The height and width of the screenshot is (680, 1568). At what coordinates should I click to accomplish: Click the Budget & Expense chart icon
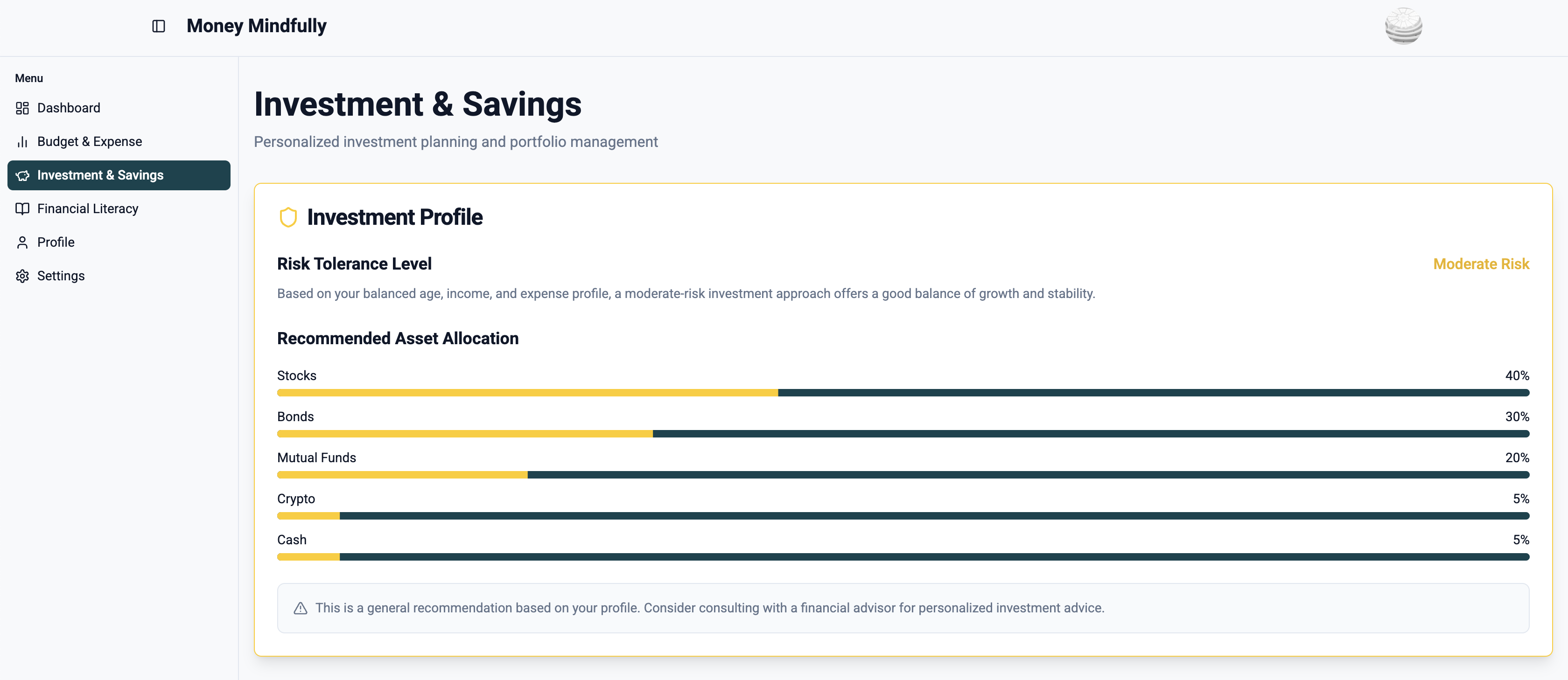click(x=22, y=142)
